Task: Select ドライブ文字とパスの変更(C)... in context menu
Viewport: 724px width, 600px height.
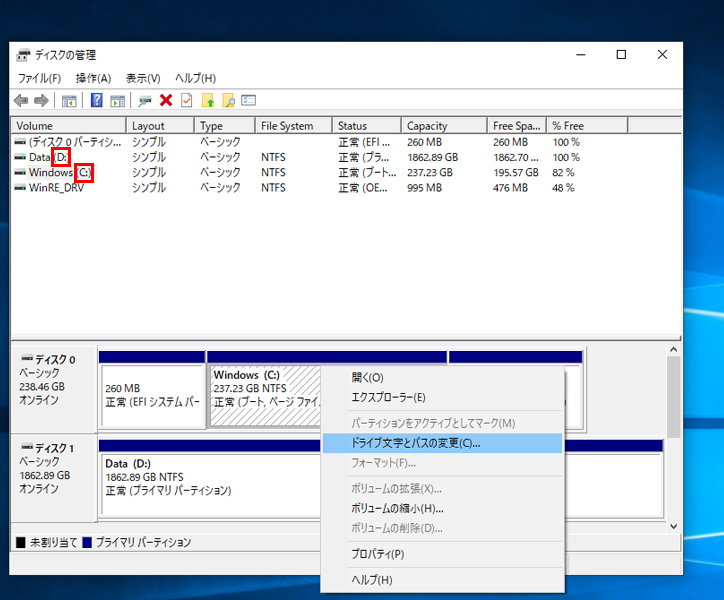Action: pos(416,442)
